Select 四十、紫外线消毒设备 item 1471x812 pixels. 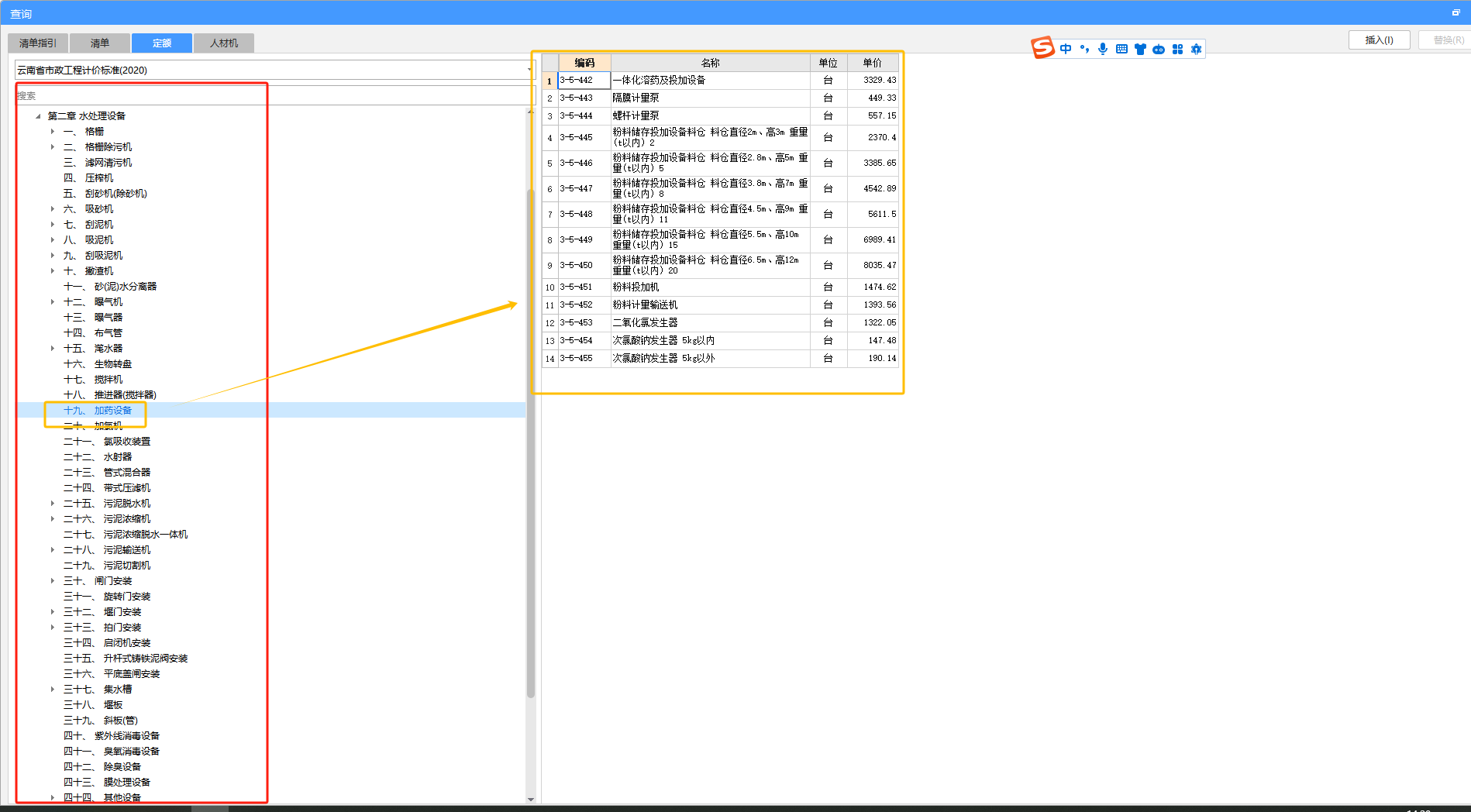pos(112,736)
